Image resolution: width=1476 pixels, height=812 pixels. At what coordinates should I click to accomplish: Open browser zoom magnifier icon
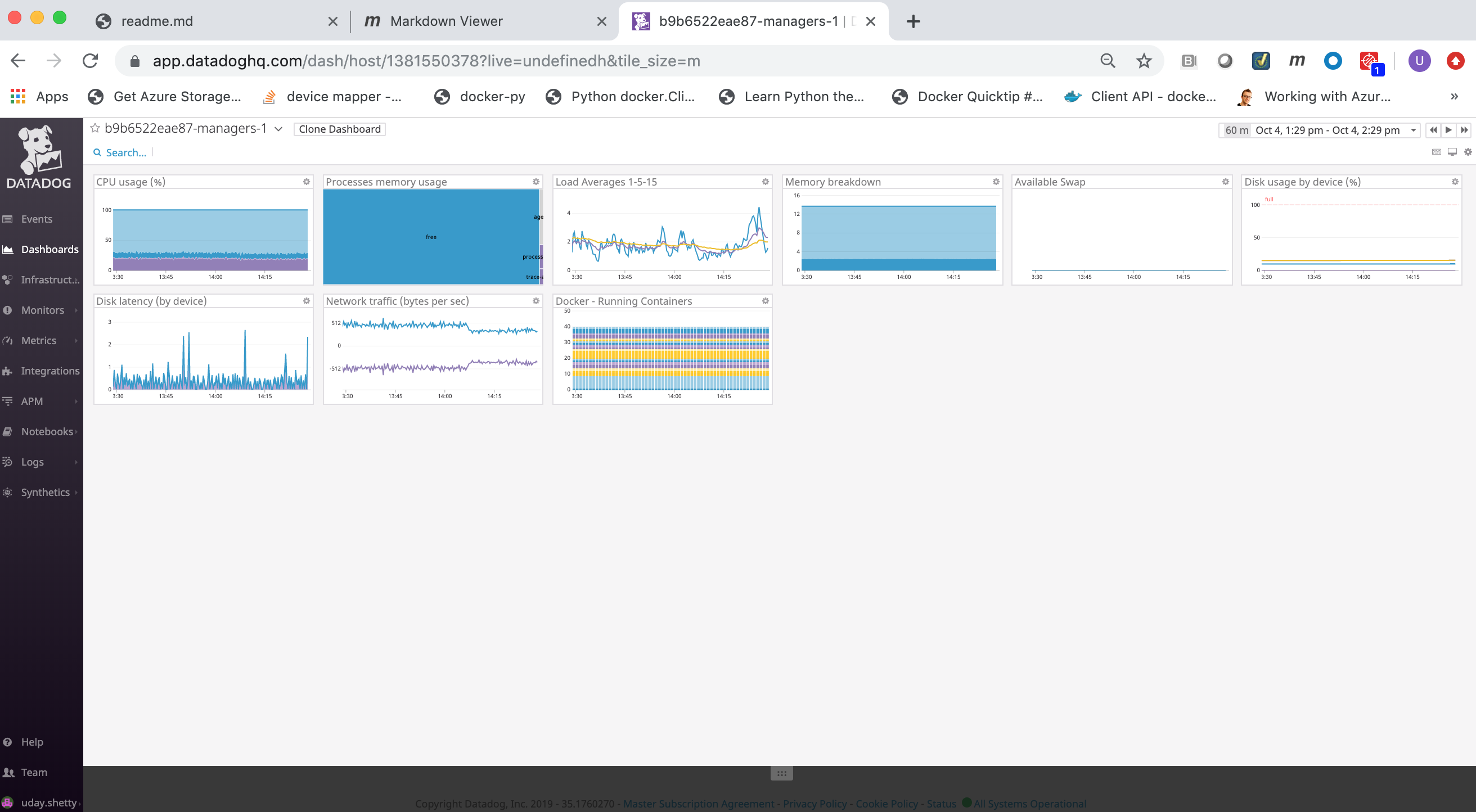1108,61
